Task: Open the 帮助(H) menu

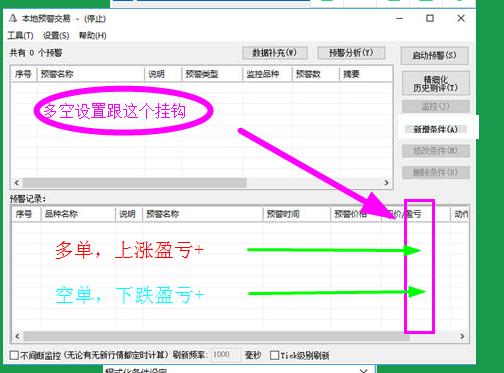Action: point(93,35)
